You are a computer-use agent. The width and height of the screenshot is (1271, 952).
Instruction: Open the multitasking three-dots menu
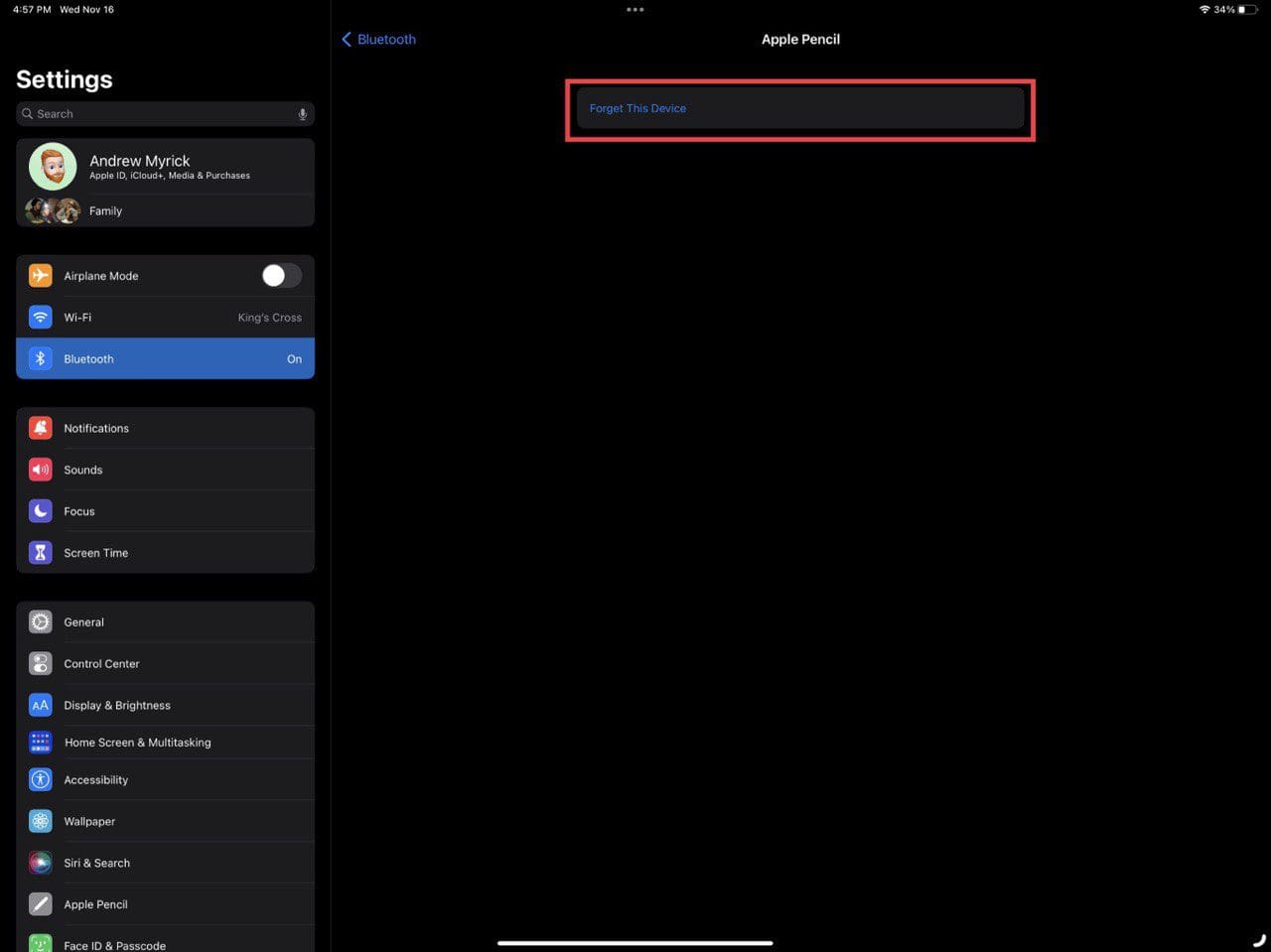pyautogui.click(x=635, y=10)
